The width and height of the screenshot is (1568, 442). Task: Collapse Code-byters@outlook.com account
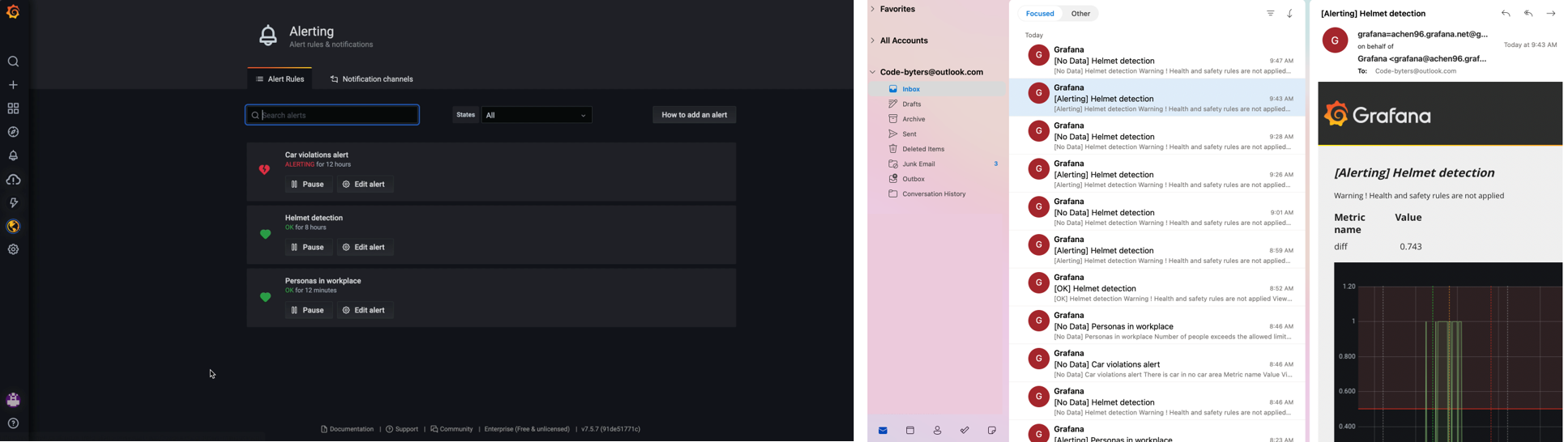pos(873,72)
